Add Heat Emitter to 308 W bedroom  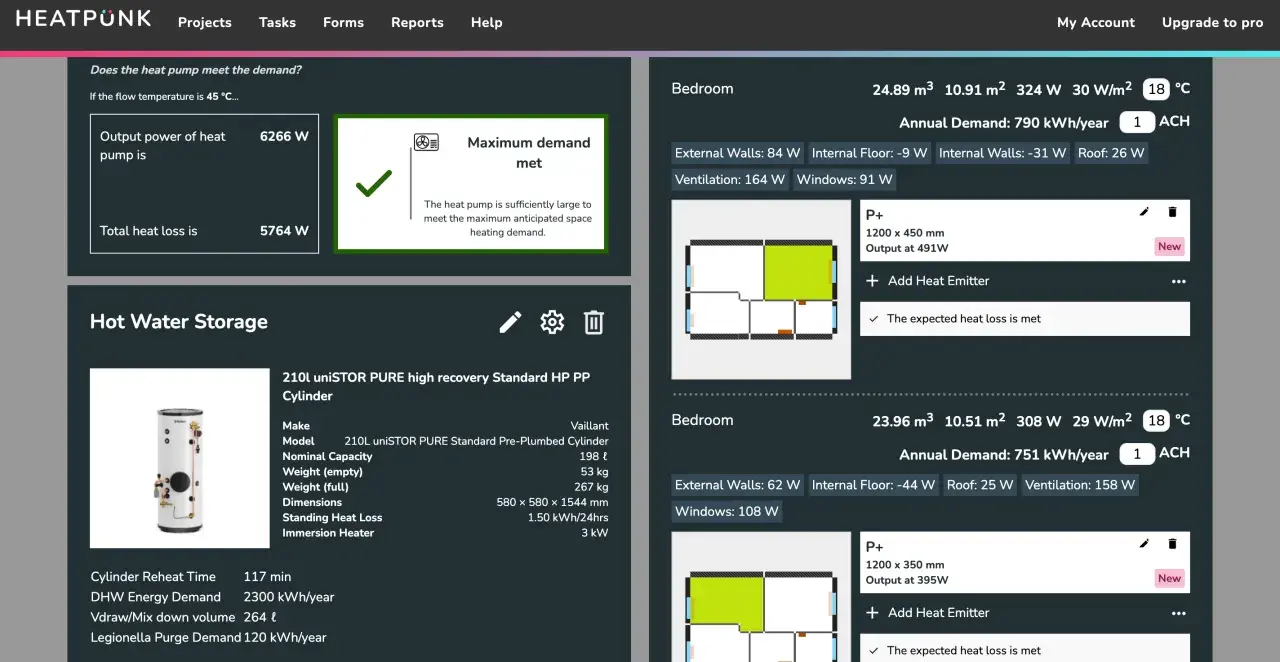(928, 613)
